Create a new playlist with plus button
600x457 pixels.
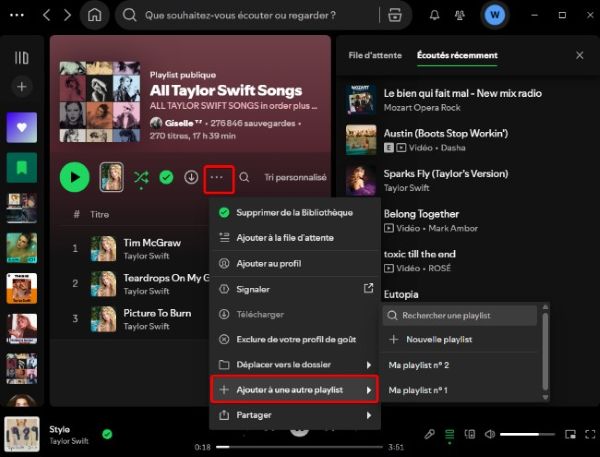pyautogui.click(x=22, y=87)
